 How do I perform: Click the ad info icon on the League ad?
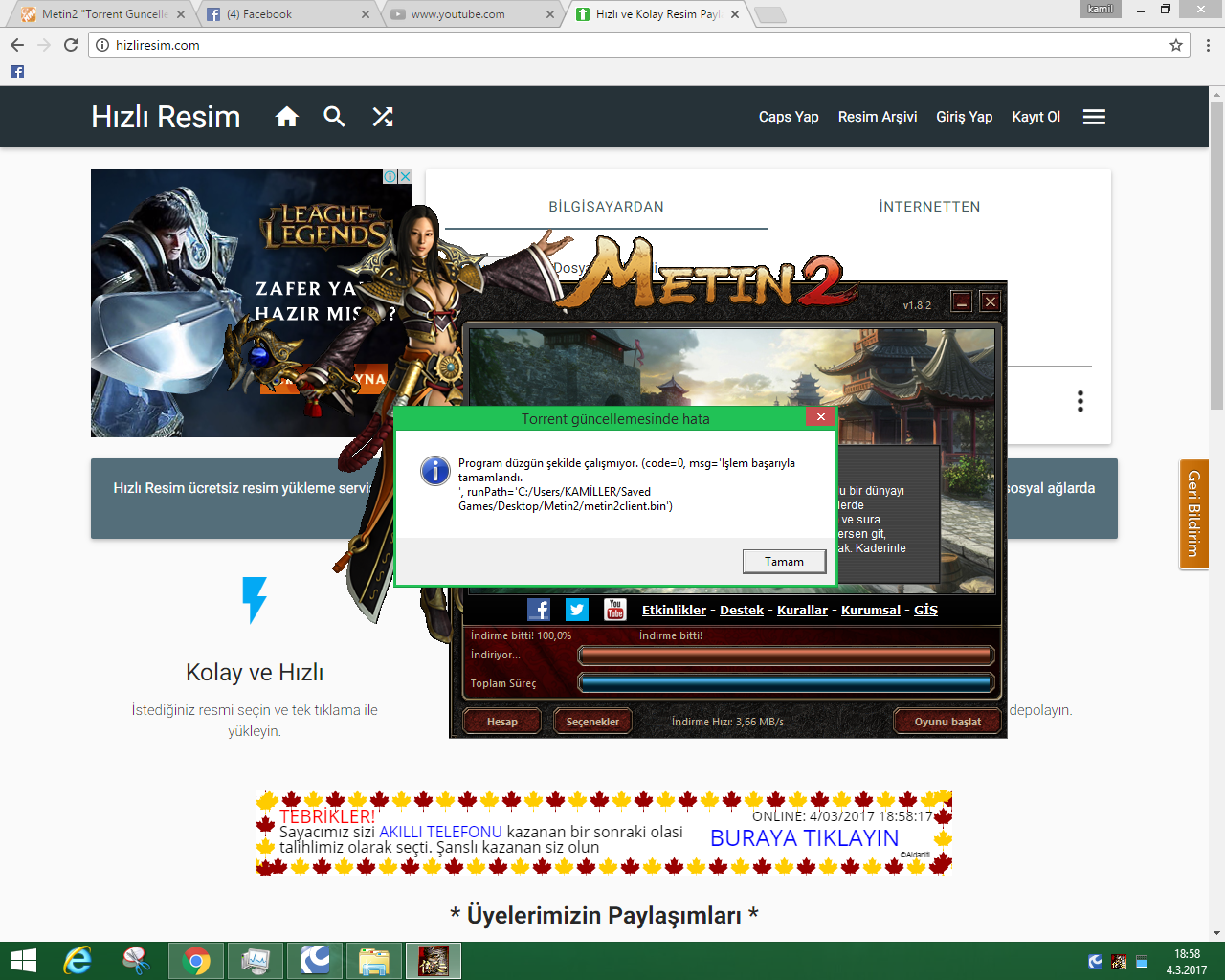[390, 176]
